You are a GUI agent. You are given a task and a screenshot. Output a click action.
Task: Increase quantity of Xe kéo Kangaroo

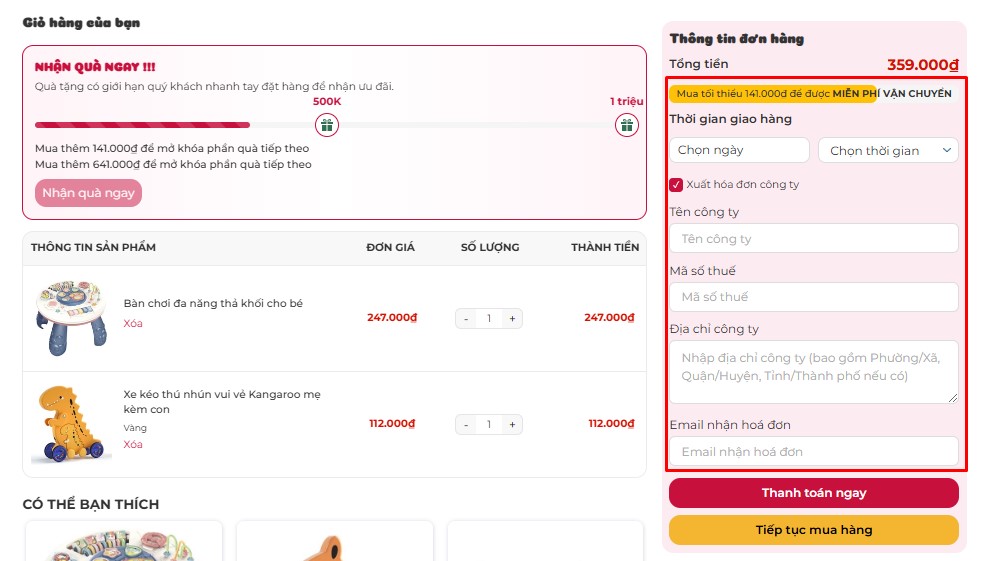point(512,425)
